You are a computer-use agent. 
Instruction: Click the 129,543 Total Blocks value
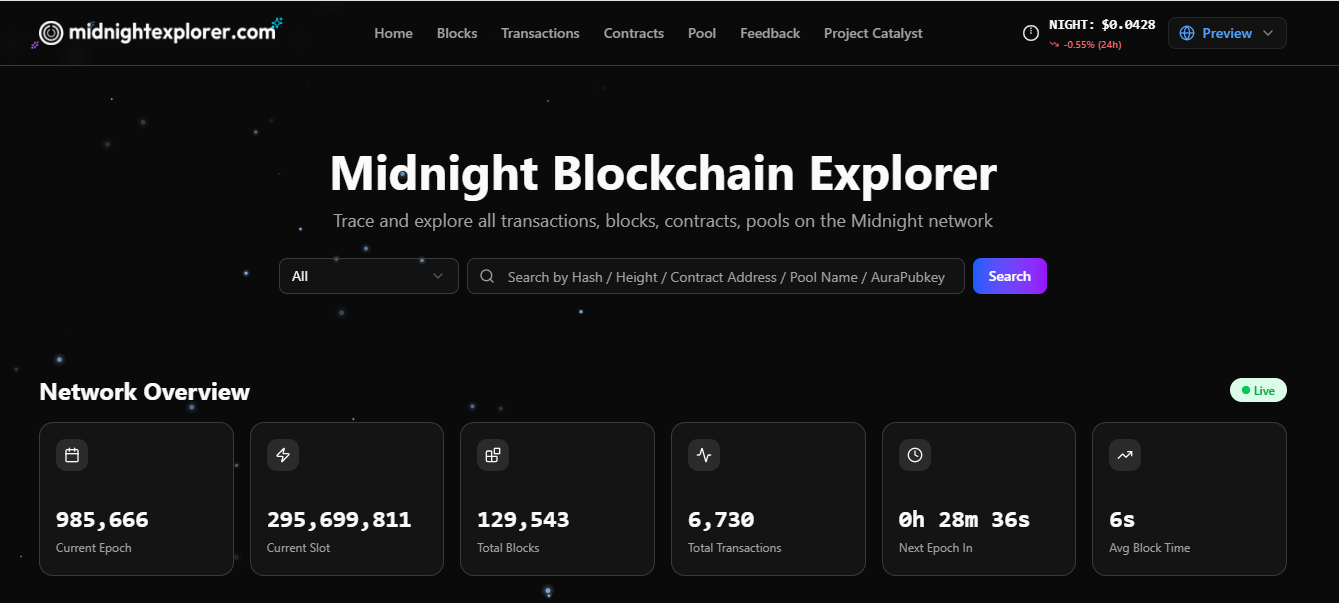[523, 520]
